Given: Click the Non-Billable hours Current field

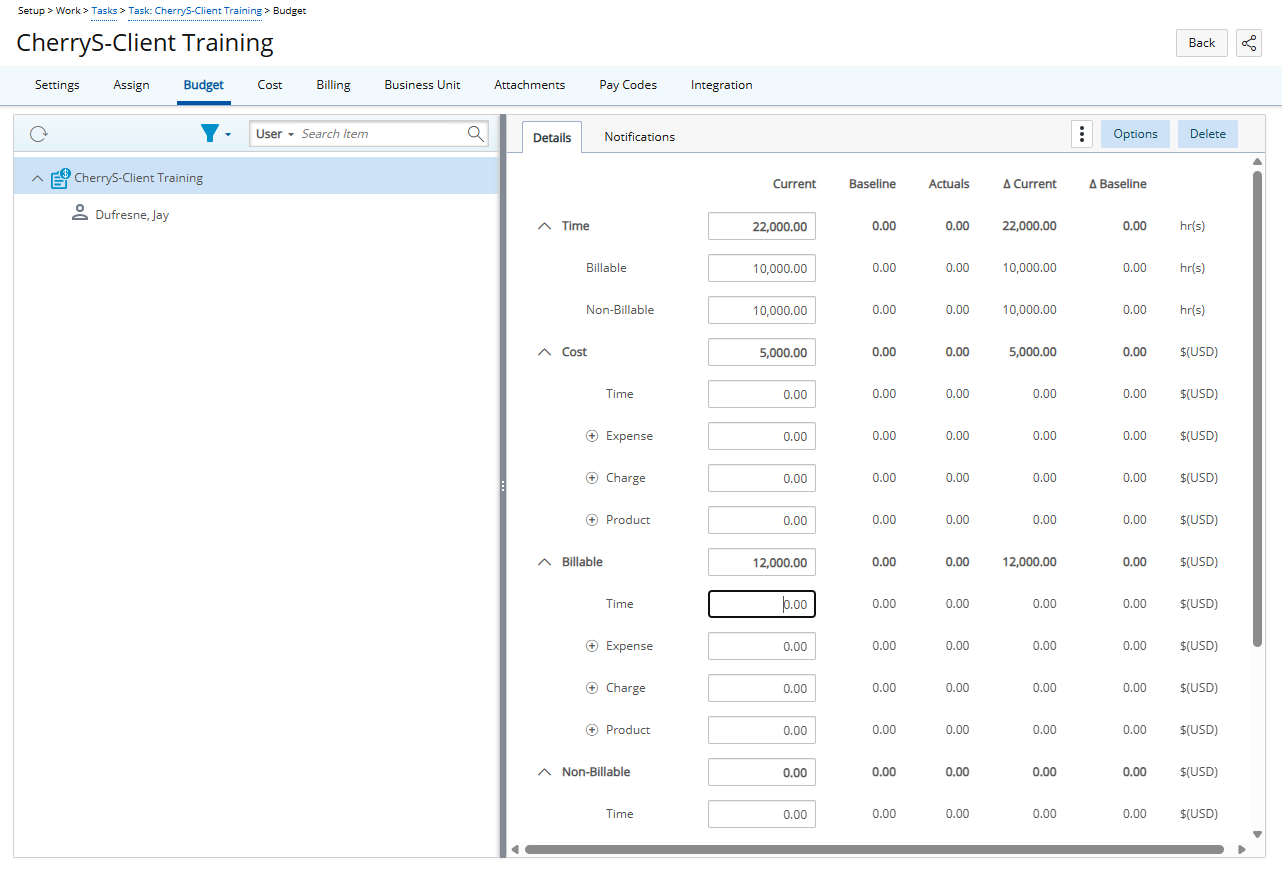Looking at the screenshot, I should (762, 310).
